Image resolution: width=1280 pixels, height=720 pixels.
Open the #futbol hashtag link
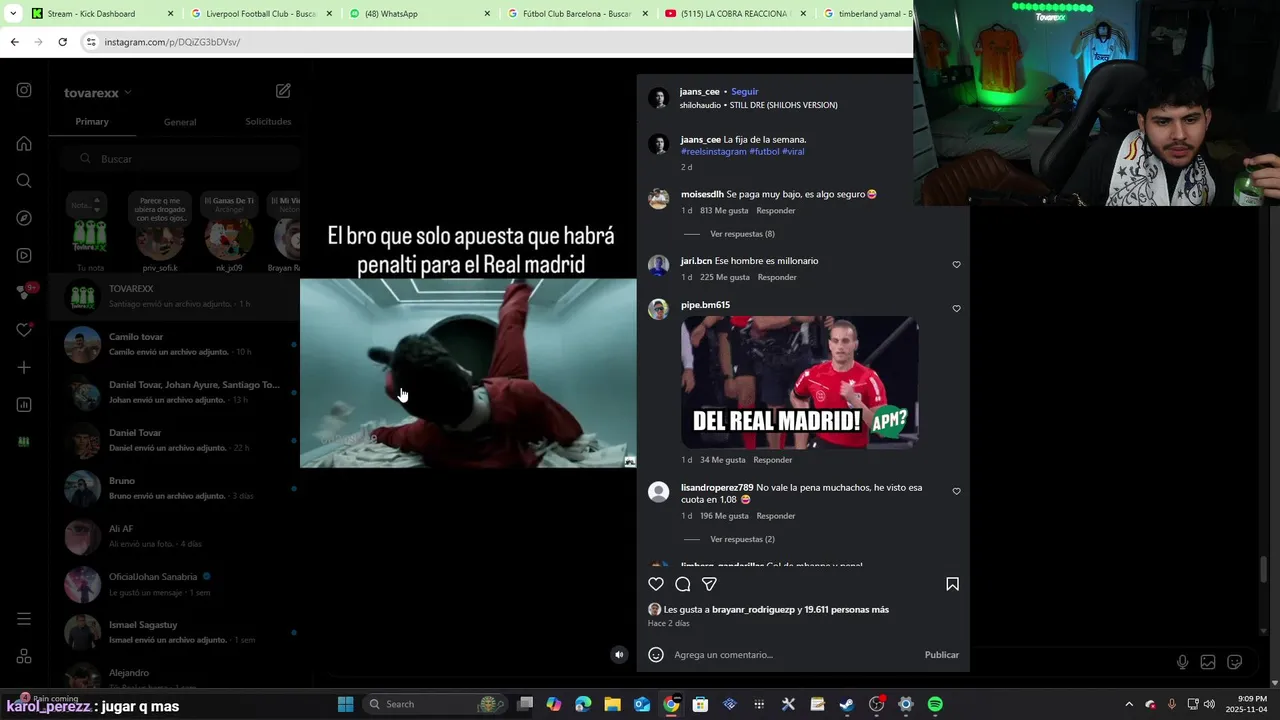[764, 152]
